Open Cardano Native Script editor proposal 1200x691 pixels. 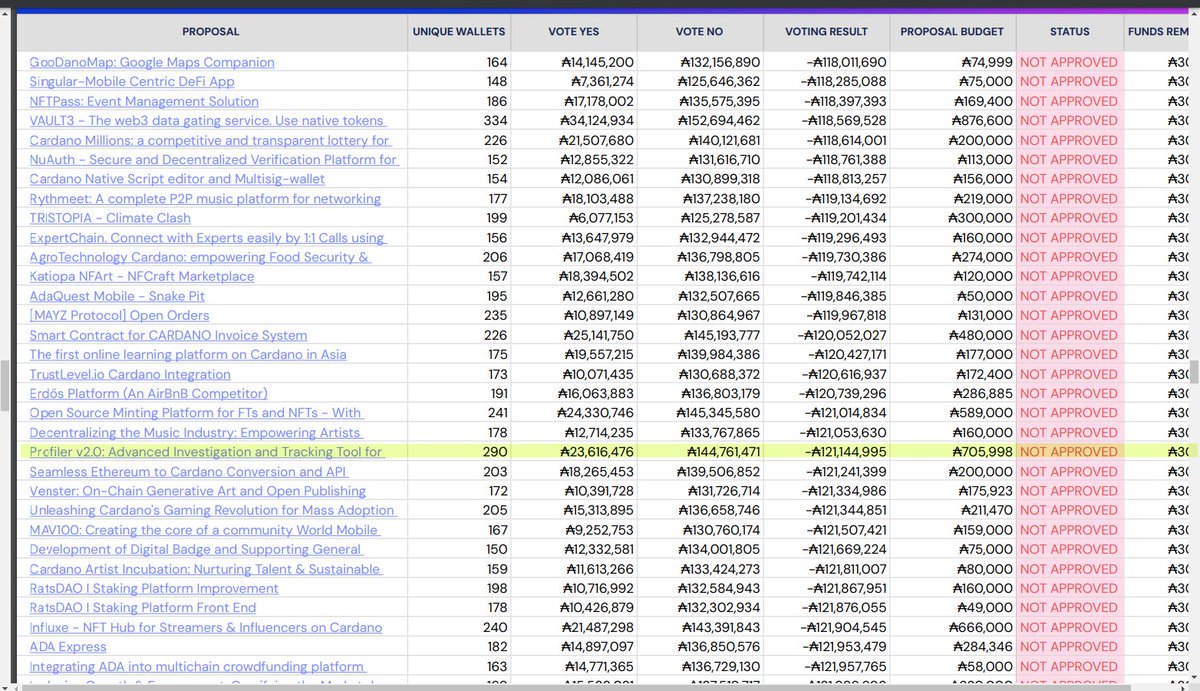tap(177, 179)
